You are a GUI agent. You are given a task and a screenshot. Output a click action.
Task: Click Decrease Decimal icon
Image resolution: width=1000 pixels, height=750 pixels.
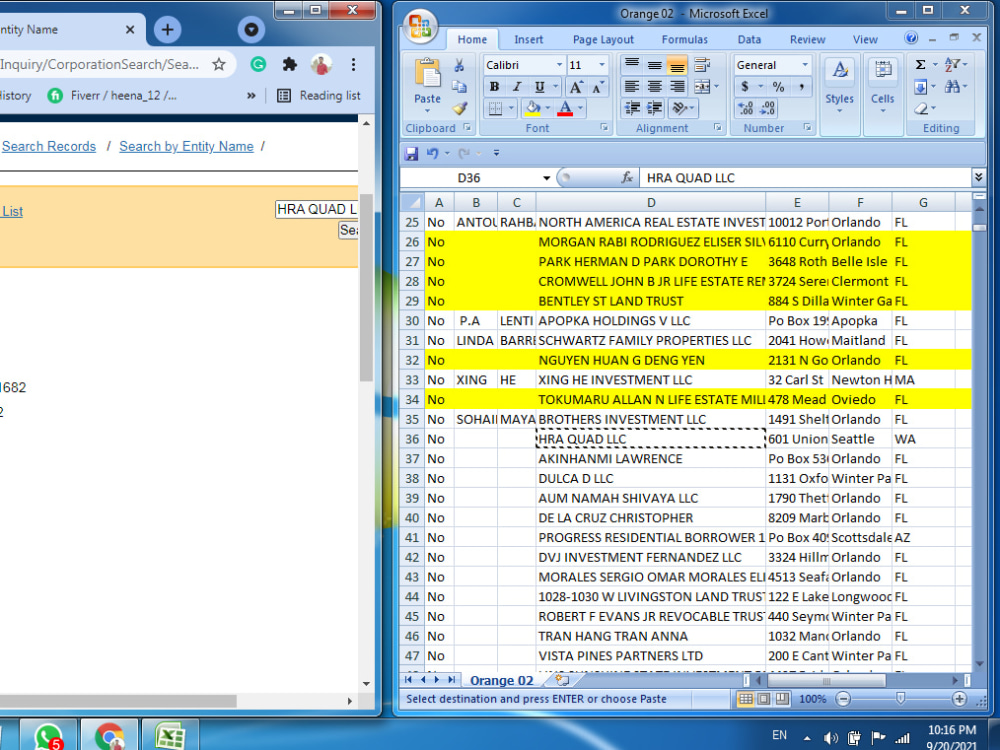click(768, 108)
